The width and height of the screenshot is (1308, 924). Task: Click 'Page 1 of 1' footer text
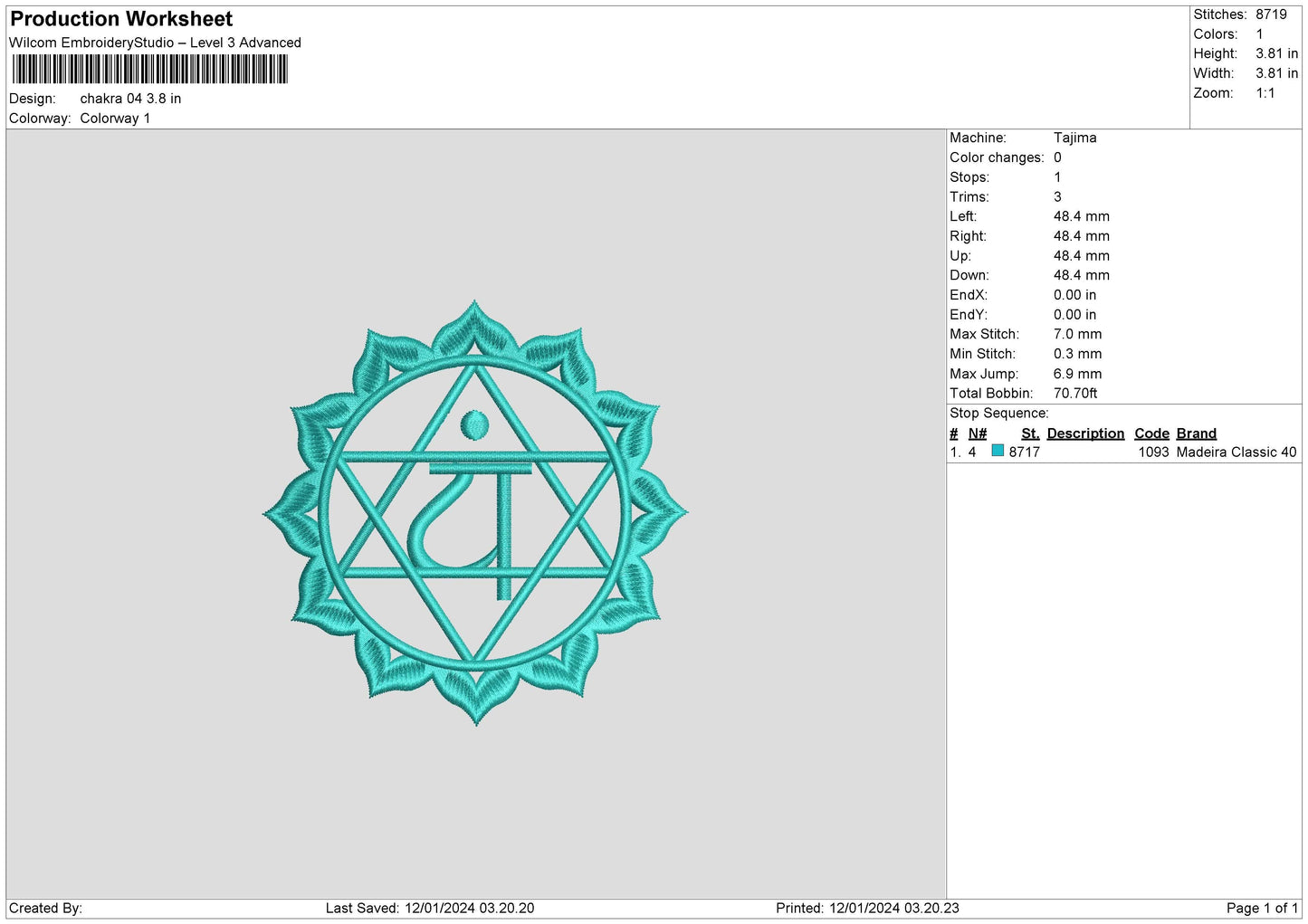pos(1262,909)
